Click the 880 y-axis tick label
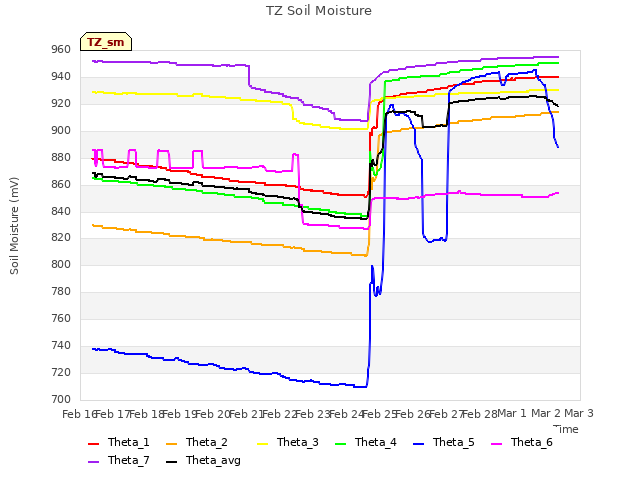The image size is (640, 480). coord(61,158)
